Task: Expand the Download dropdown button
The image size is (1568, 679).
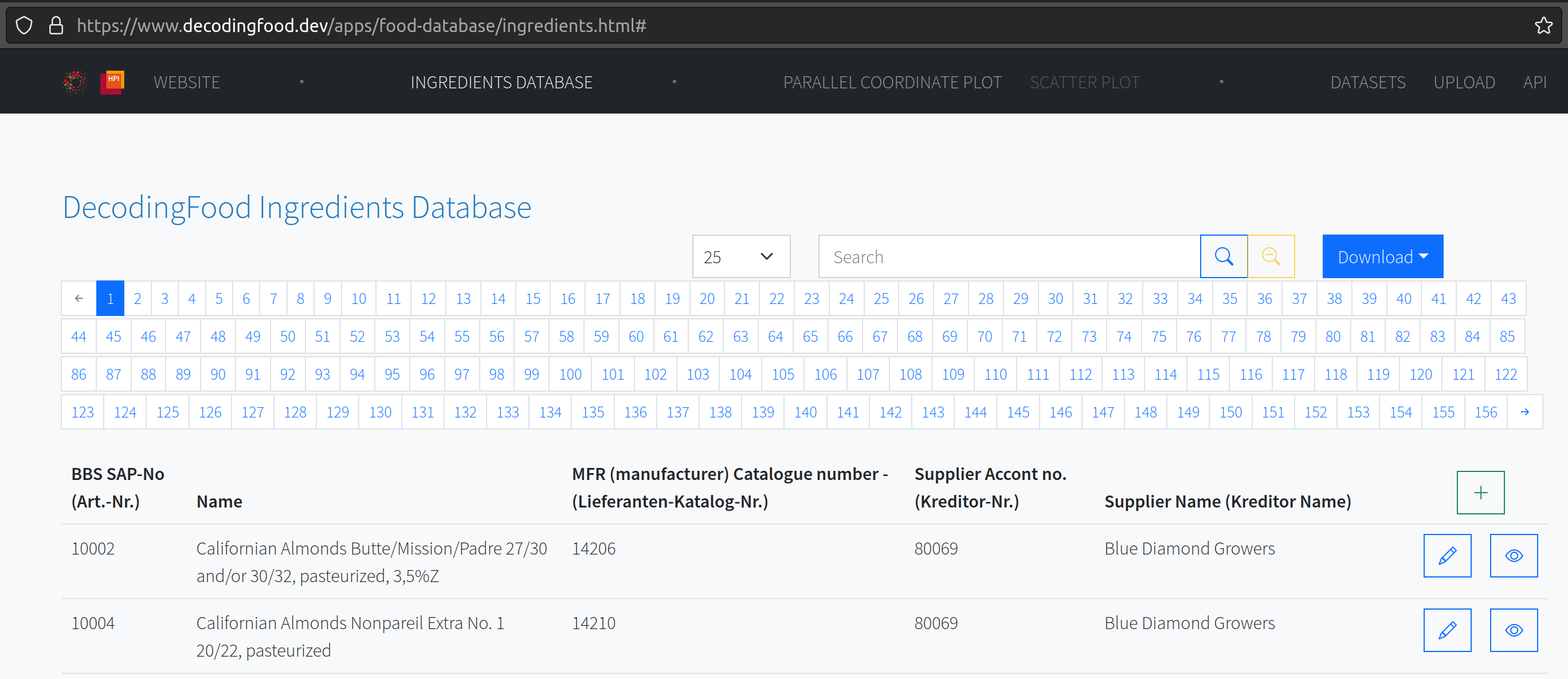Action: click(x=1382, y=256)
